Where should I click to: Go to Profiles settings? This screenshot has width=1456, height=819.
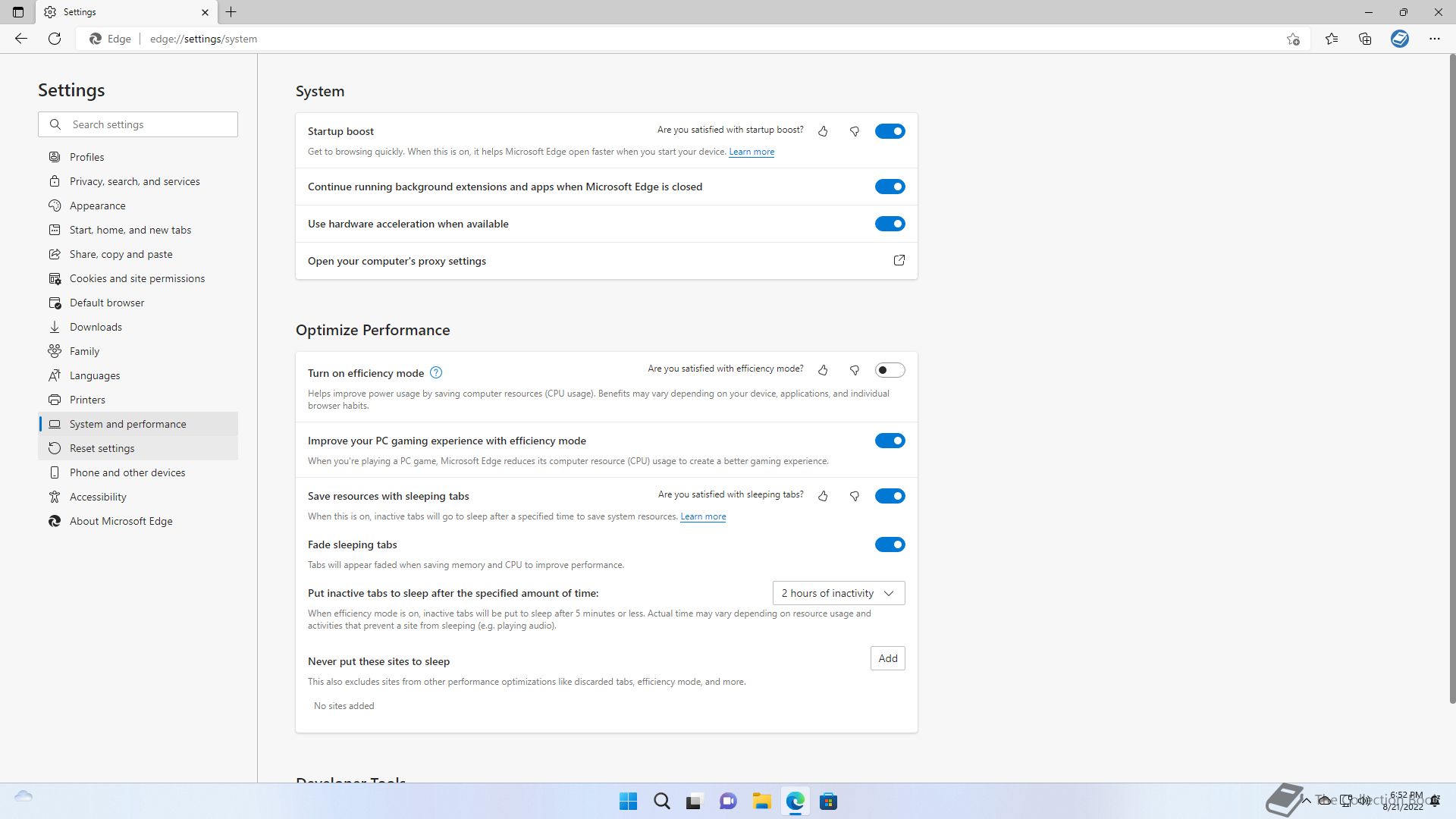tap(138, 157)
